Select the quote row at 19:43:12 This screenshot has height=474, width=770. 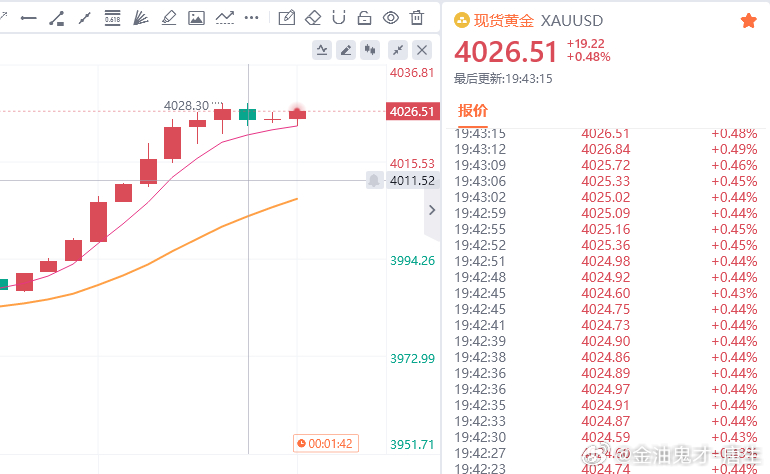606,149
